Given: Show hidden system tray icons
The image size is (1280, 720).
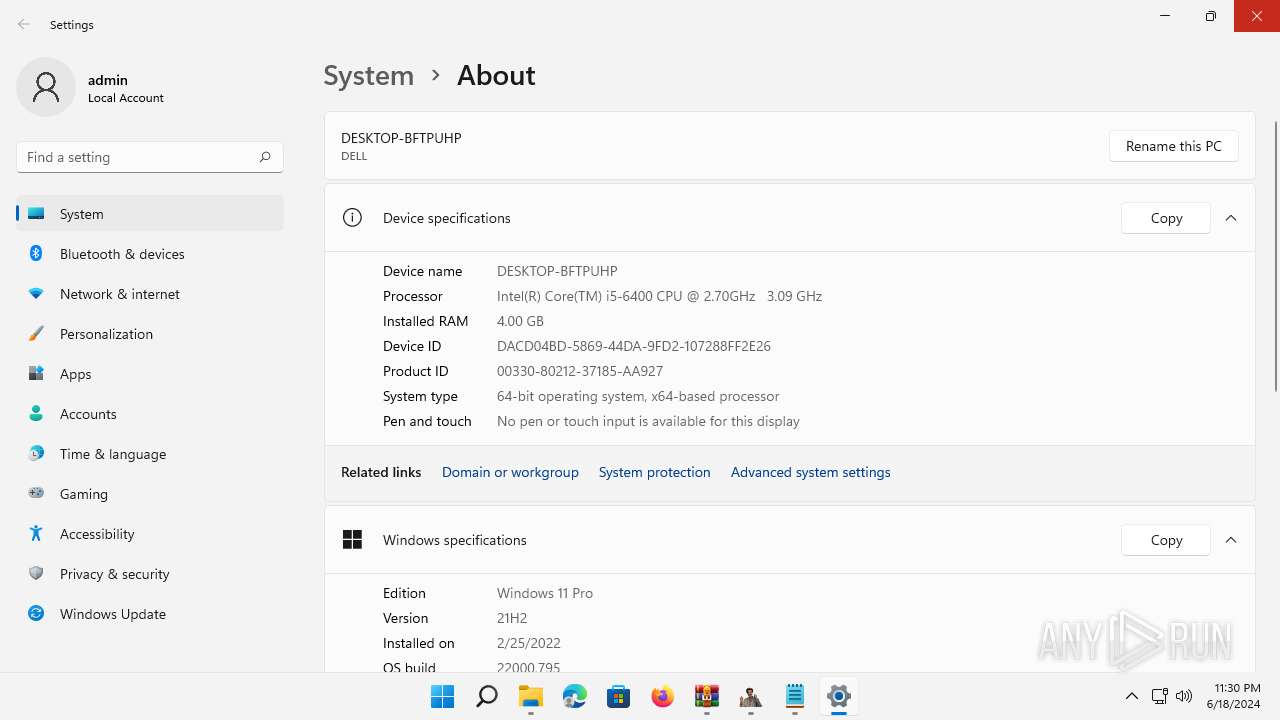Looking at the screenshot, I should [1132, 696].
